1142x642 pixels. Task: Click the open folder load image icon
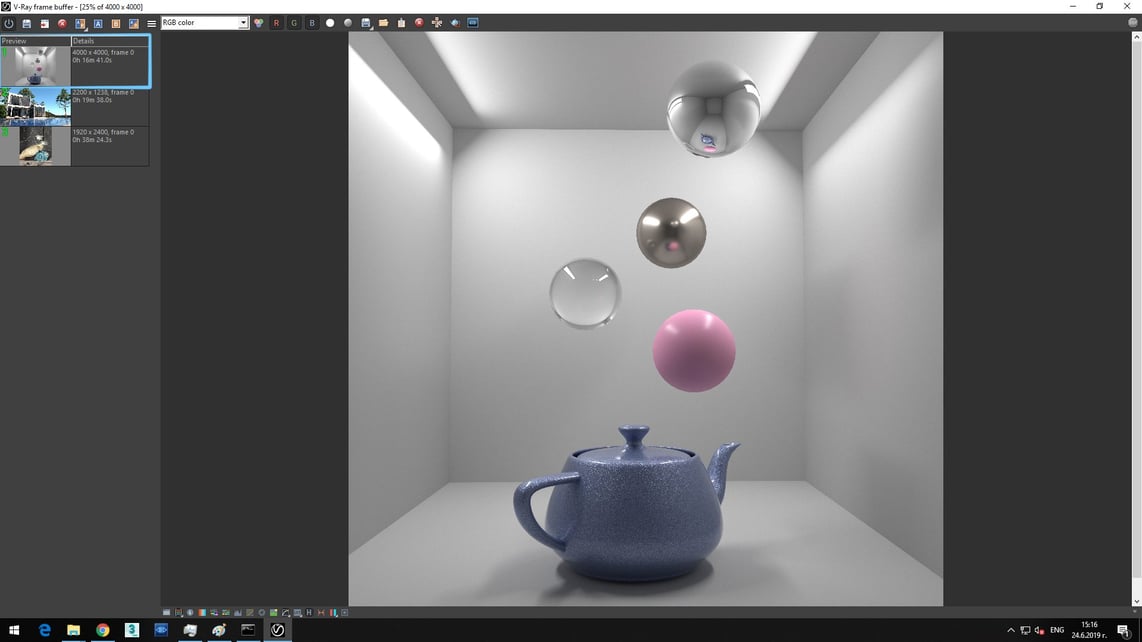(x=383, y=23)
